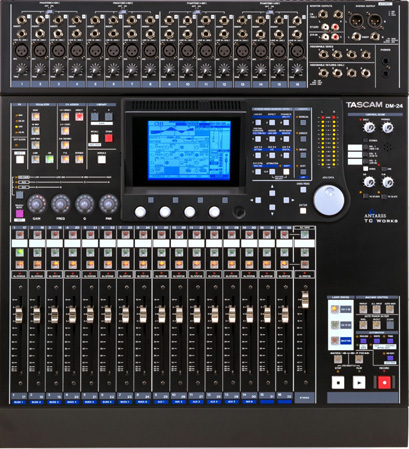Arm recording with the red RECORD key

click(384, 382)
